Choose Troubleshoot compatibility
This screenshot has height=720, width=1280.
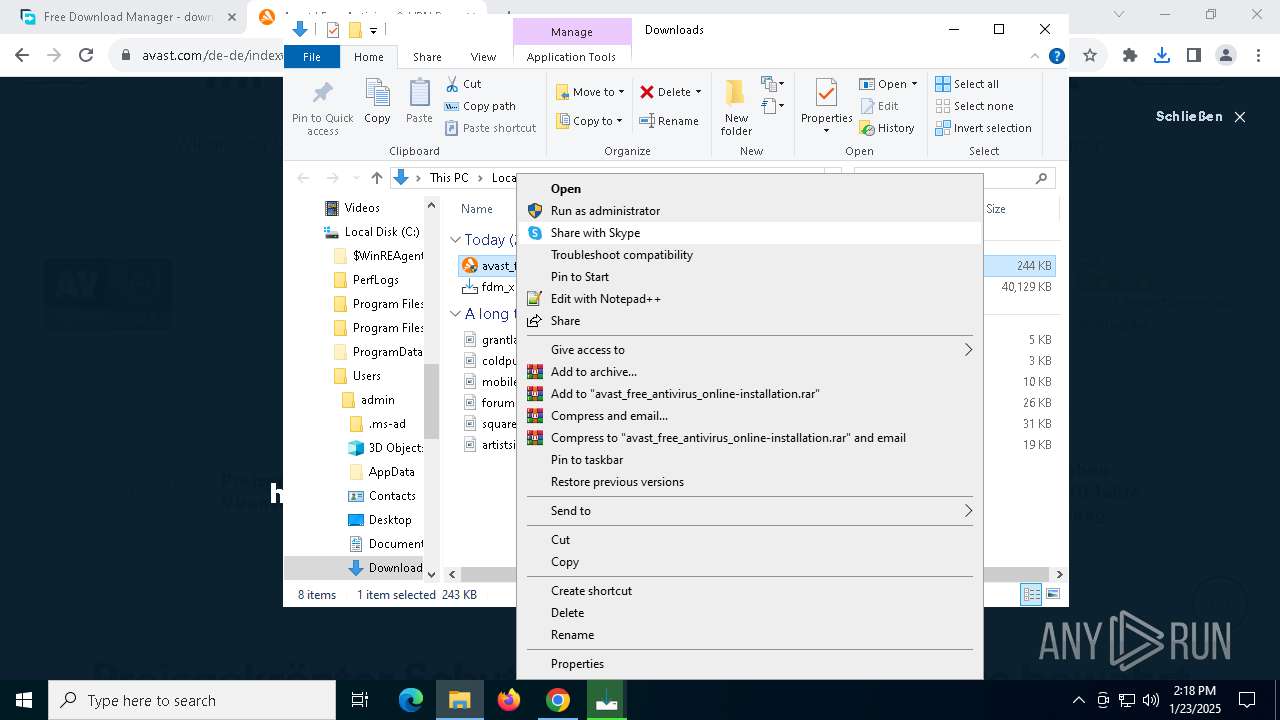tap(750, 255)
